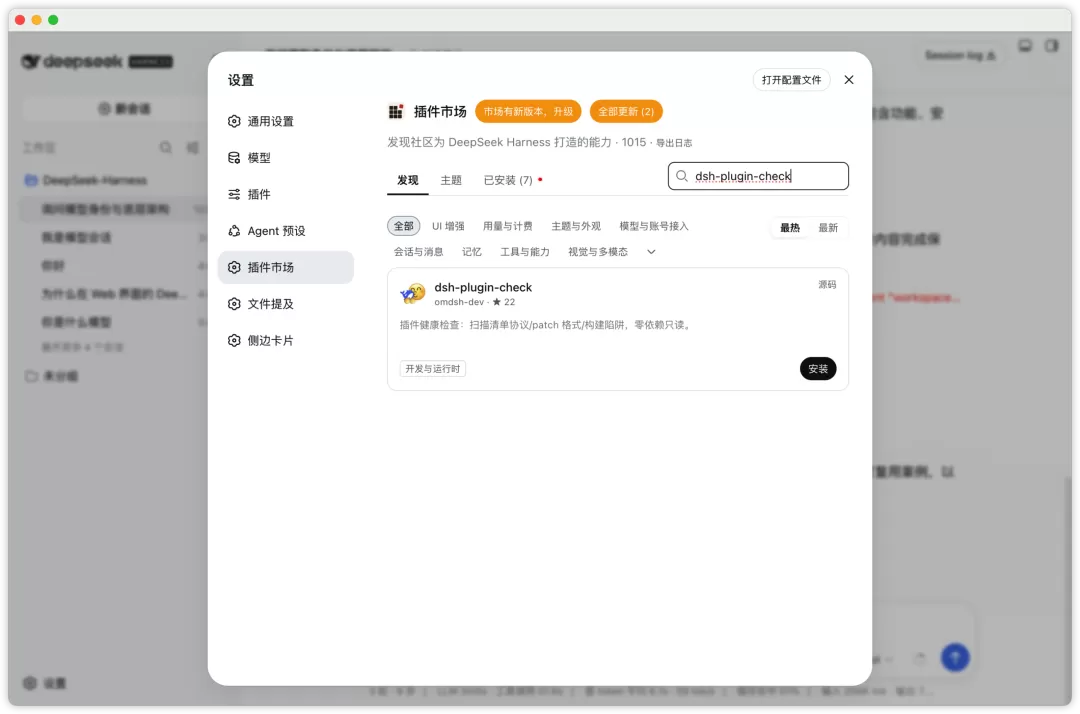Open 通用设置 in settings sidebar
This screenshot has height=714, width=1080.
pos(285,121)
